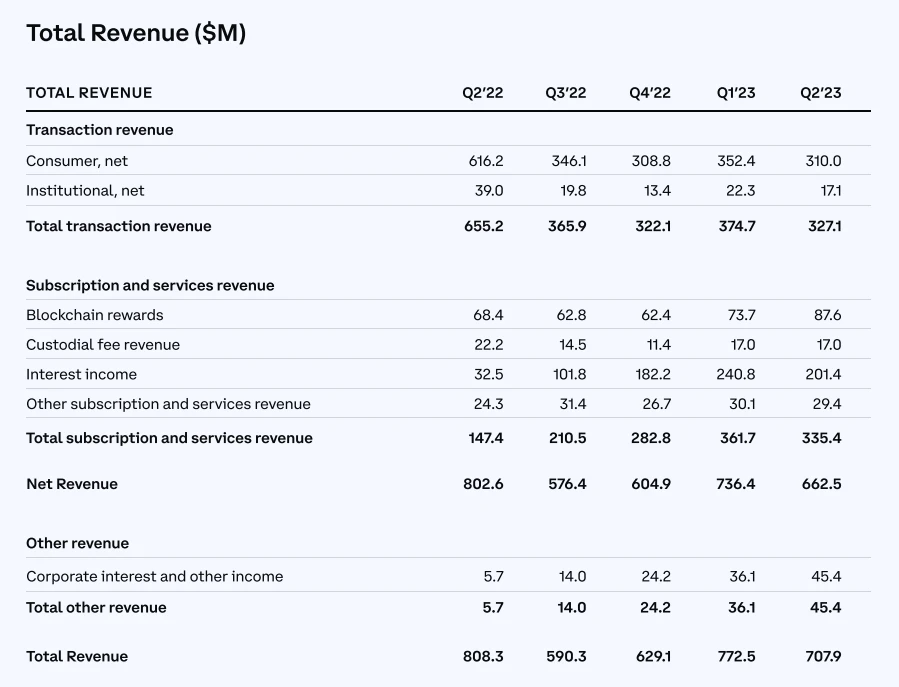Click the Q2'22 Consumer net value 616.2
The height and width of the screenshot is (687, 899).
[x=485, y=161]
